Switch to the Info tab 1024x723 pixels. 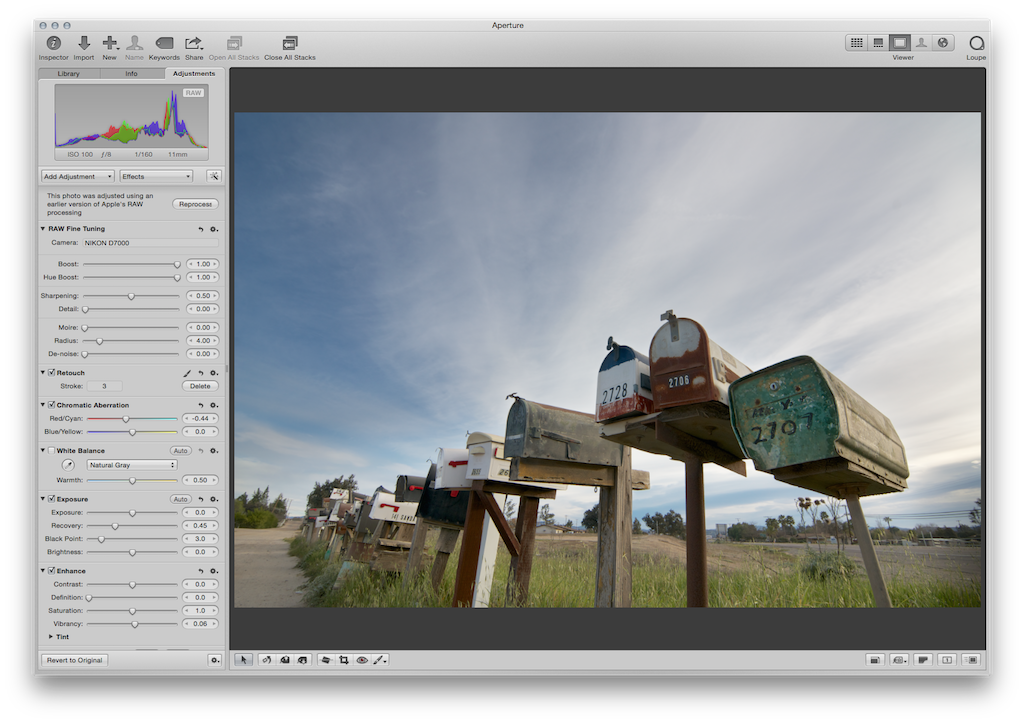[131, 74]
